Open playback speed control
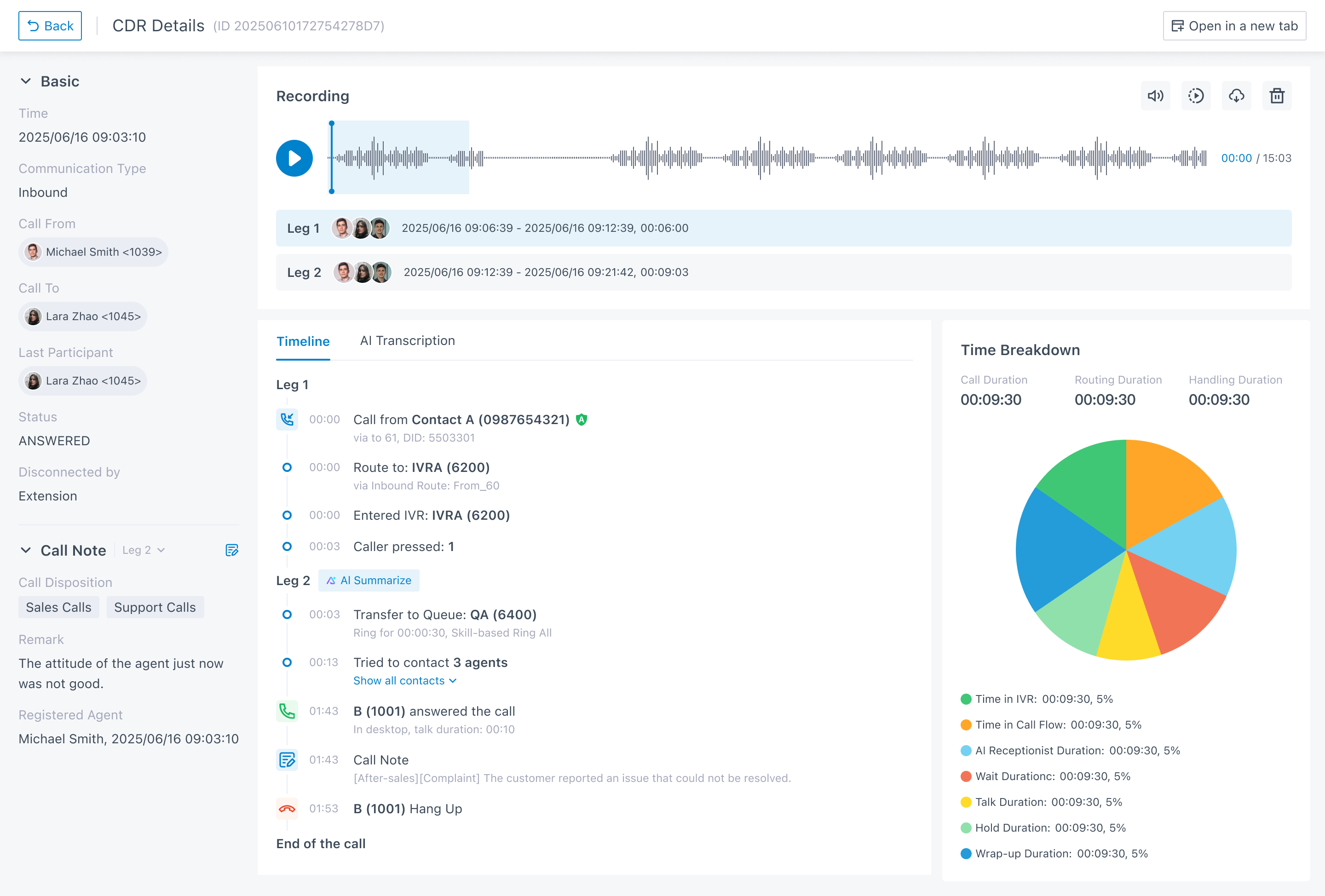This screenshot has height=896, width=1325. 1196,96
